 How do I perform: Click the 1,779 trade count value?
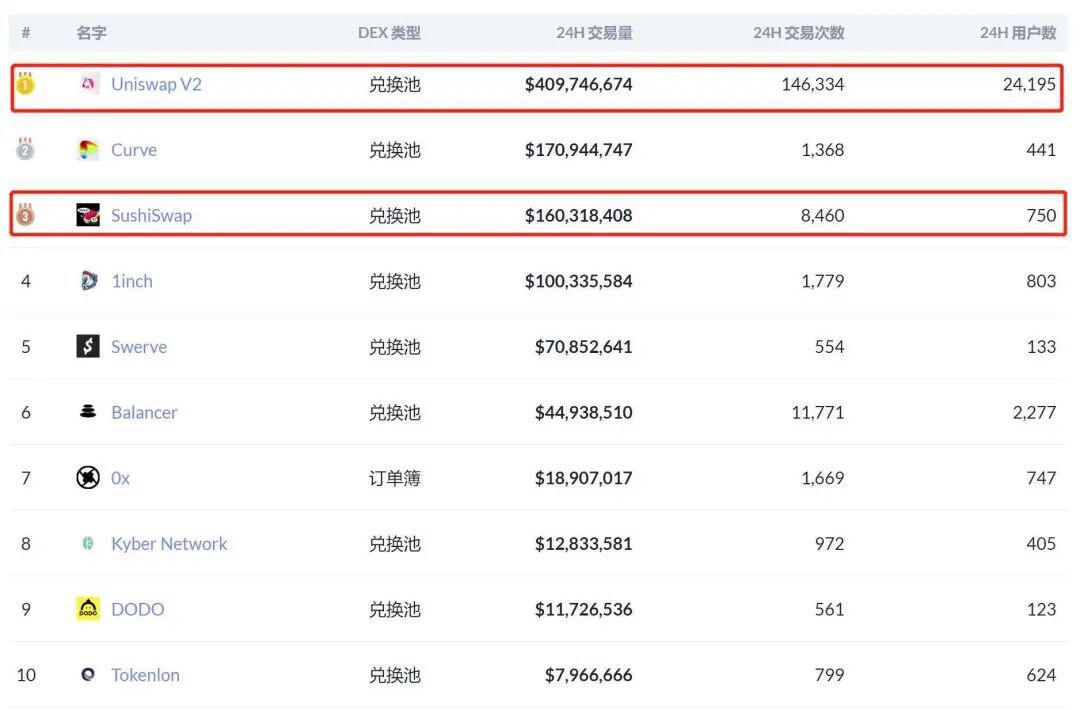pos(822,281)
